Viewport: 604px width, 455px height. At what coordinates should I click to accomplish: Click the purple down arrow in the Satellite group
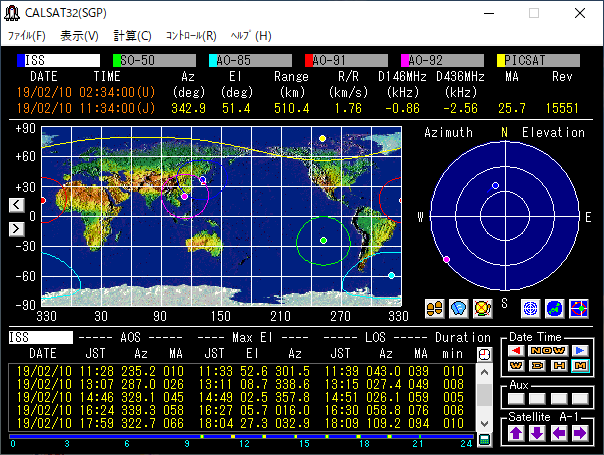538,433
